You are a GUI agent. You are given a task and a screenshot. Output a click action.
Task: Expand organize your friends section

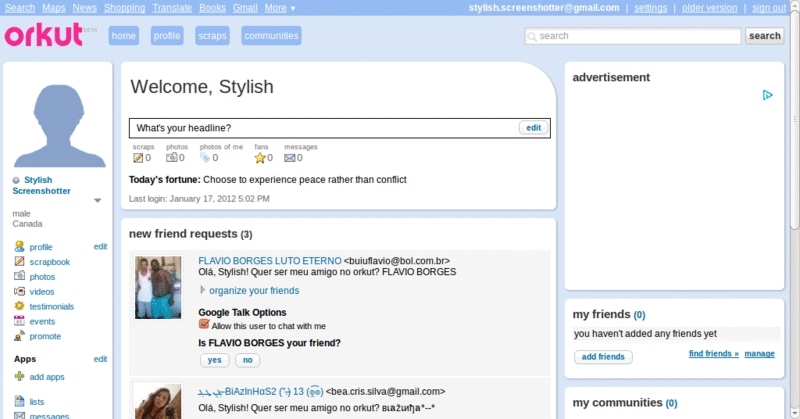coord(203,290)
